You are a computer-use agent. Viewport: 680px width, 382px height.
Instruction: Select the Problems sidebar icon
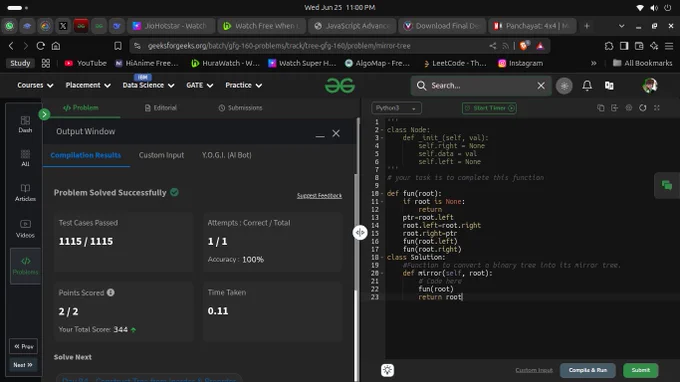point(25,266)
